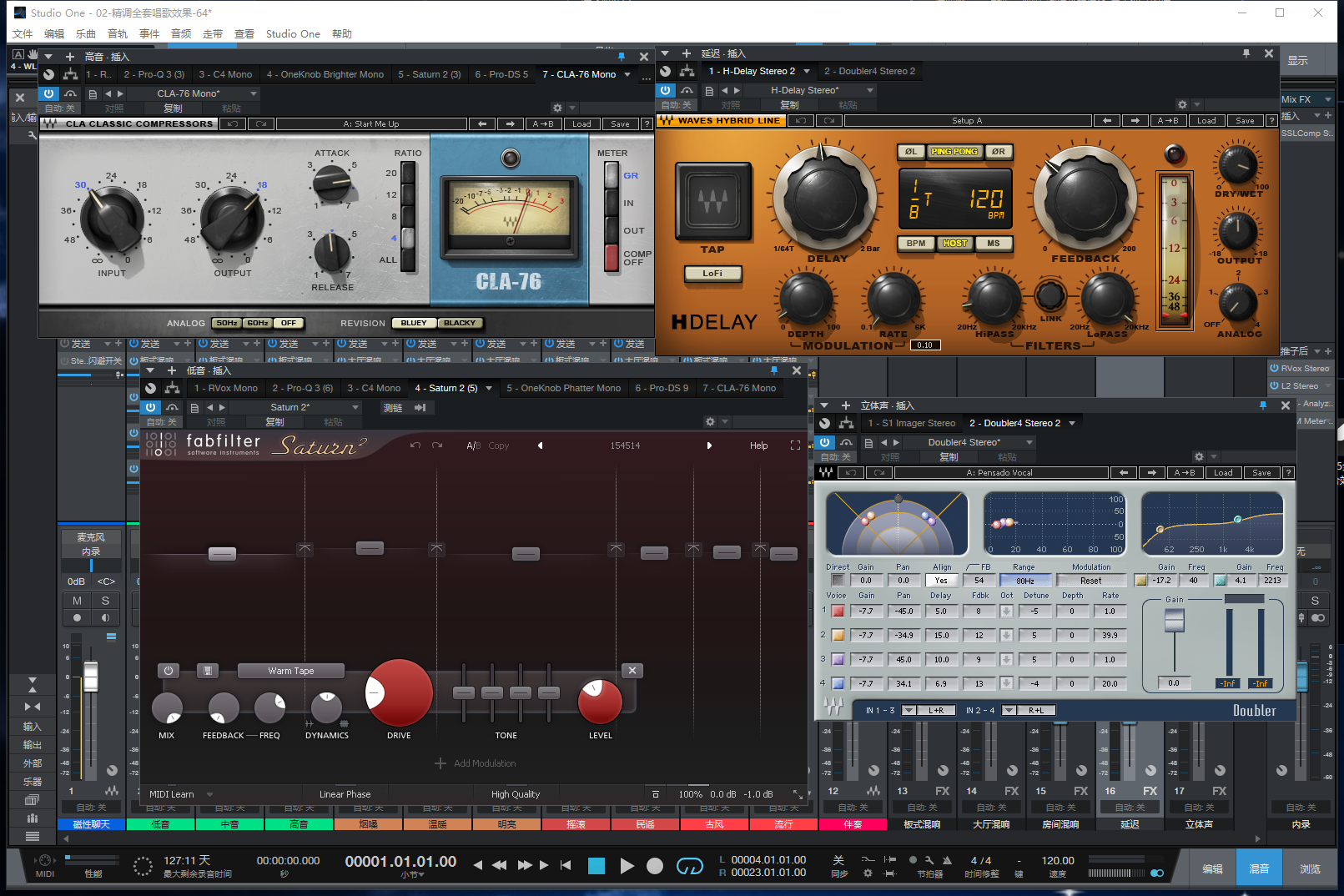This screenshot has height=896, width=1344.
Task: Select BLACKY revision on CLA-76
Action: (x=459, y=323)
